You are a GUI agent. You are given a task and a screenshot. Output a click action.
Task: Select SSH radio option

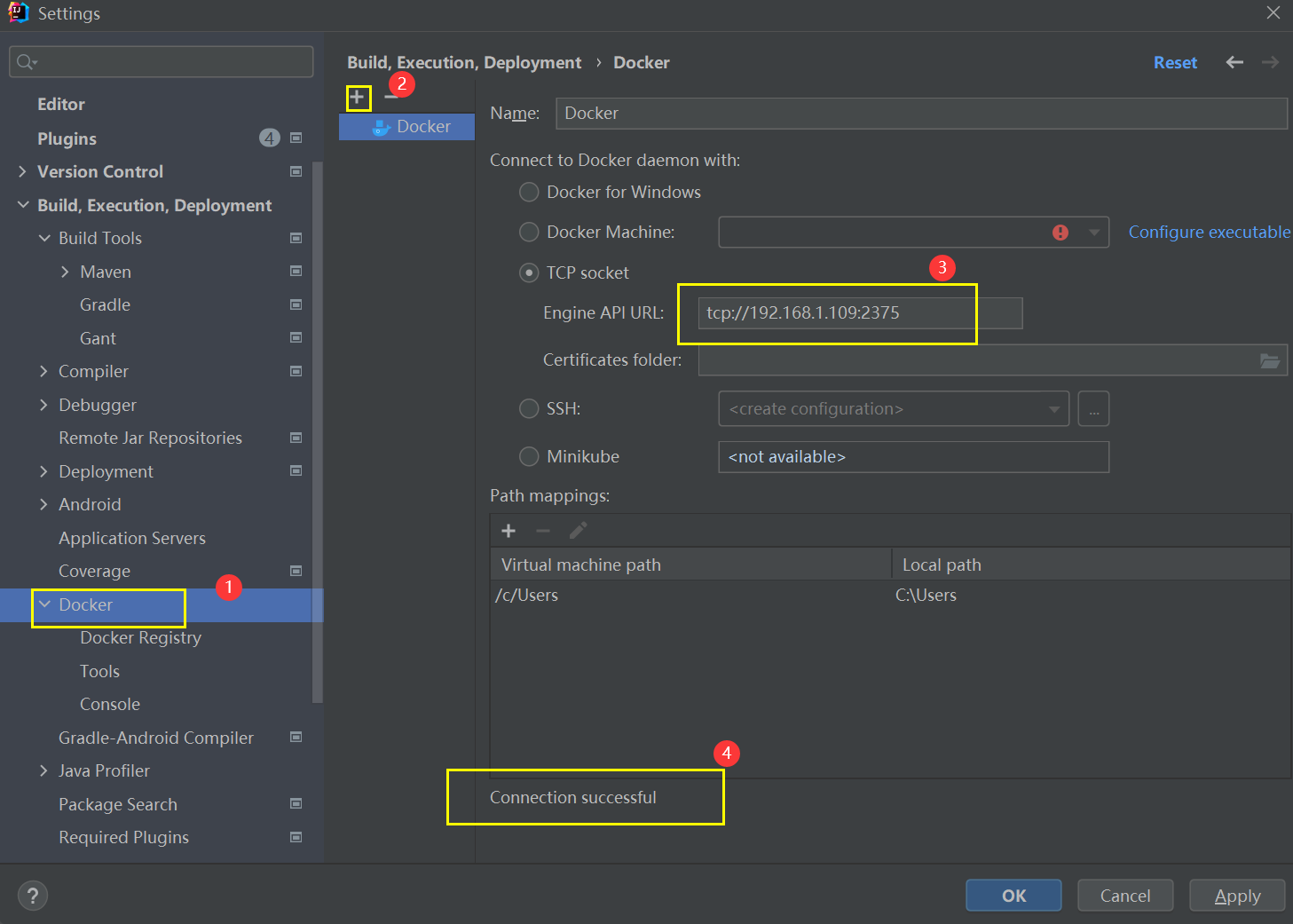(529, 408)
